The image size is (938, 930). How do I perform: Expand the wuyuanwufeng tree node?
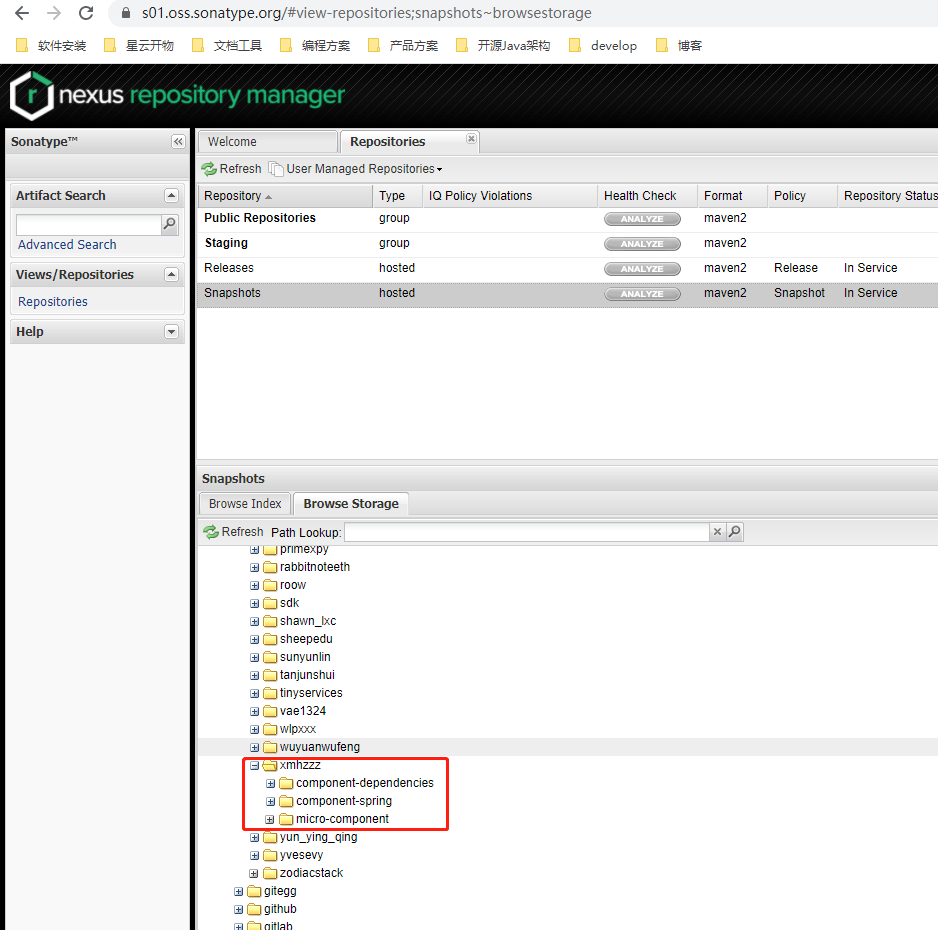click(254, 747)
